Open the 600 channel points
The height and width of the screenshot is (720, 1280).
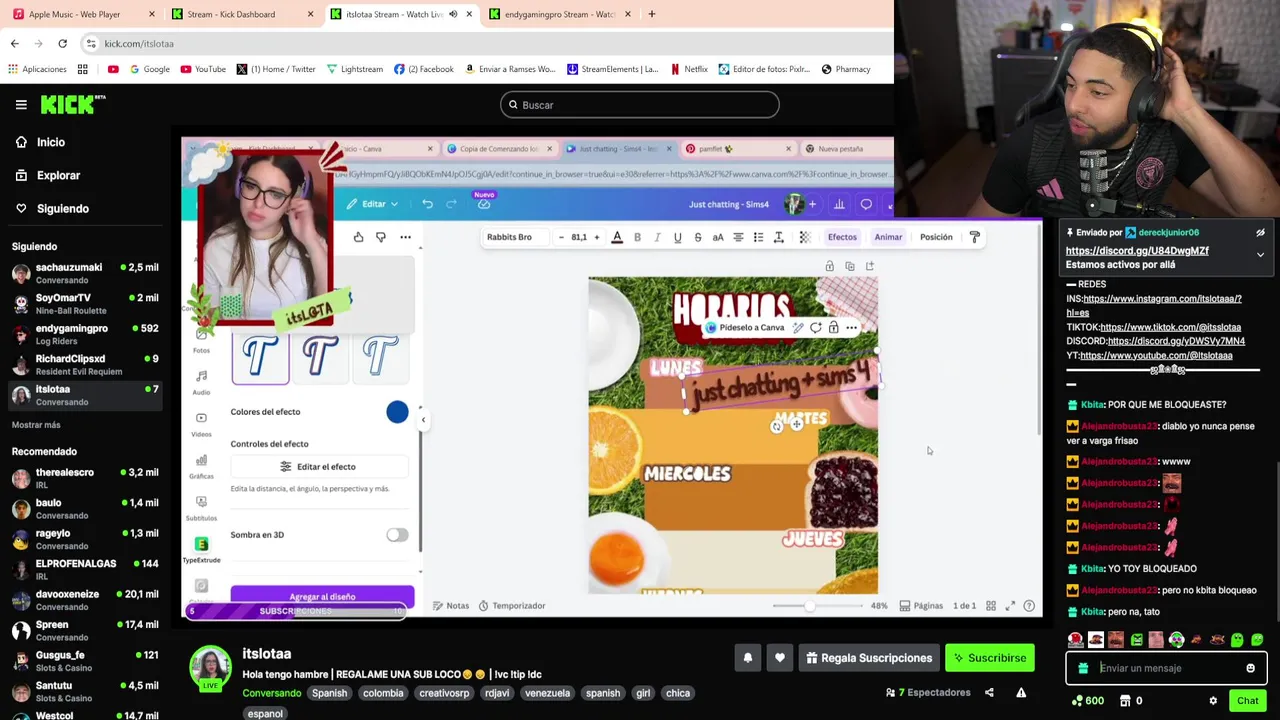click(x=1087, y=701)
